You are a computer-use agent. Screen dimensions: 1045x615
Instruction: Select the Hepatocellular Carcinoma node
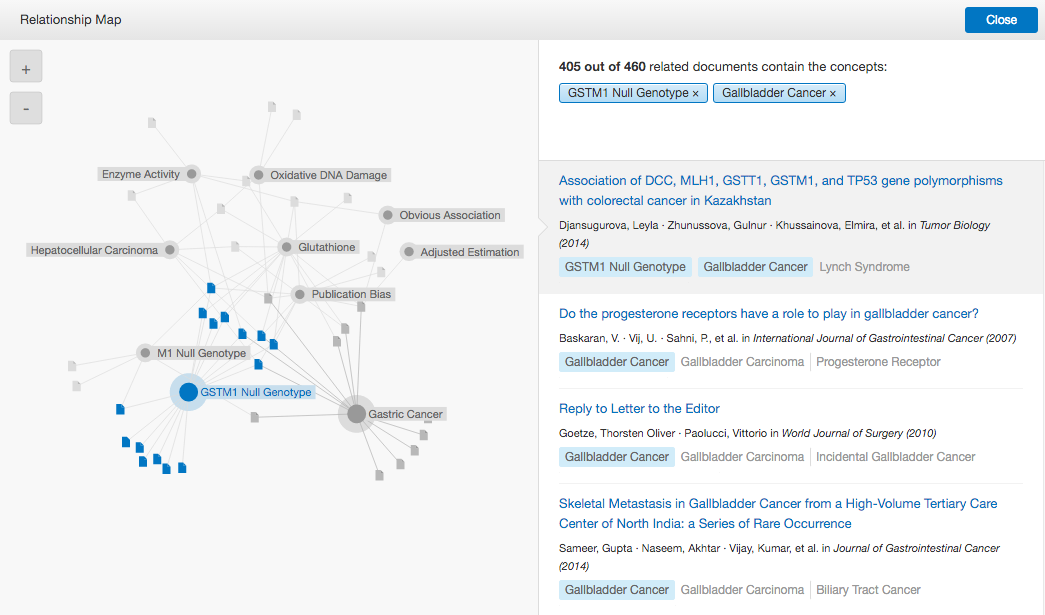[x=170, y=250]
